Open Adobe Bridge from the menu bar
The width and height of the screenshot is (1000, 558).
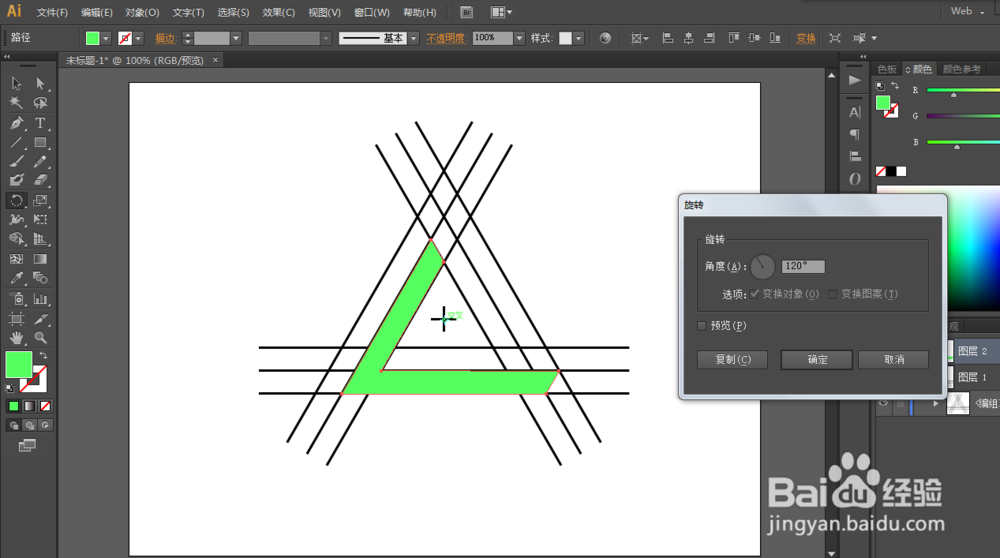[467, 12]
